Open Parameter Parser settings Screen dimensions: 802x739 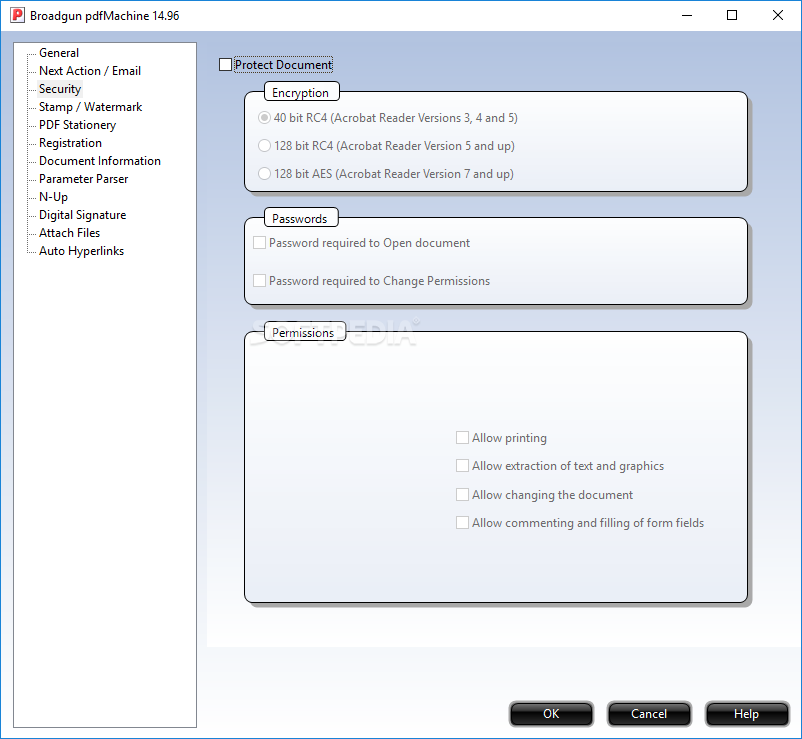coord(83,178)
